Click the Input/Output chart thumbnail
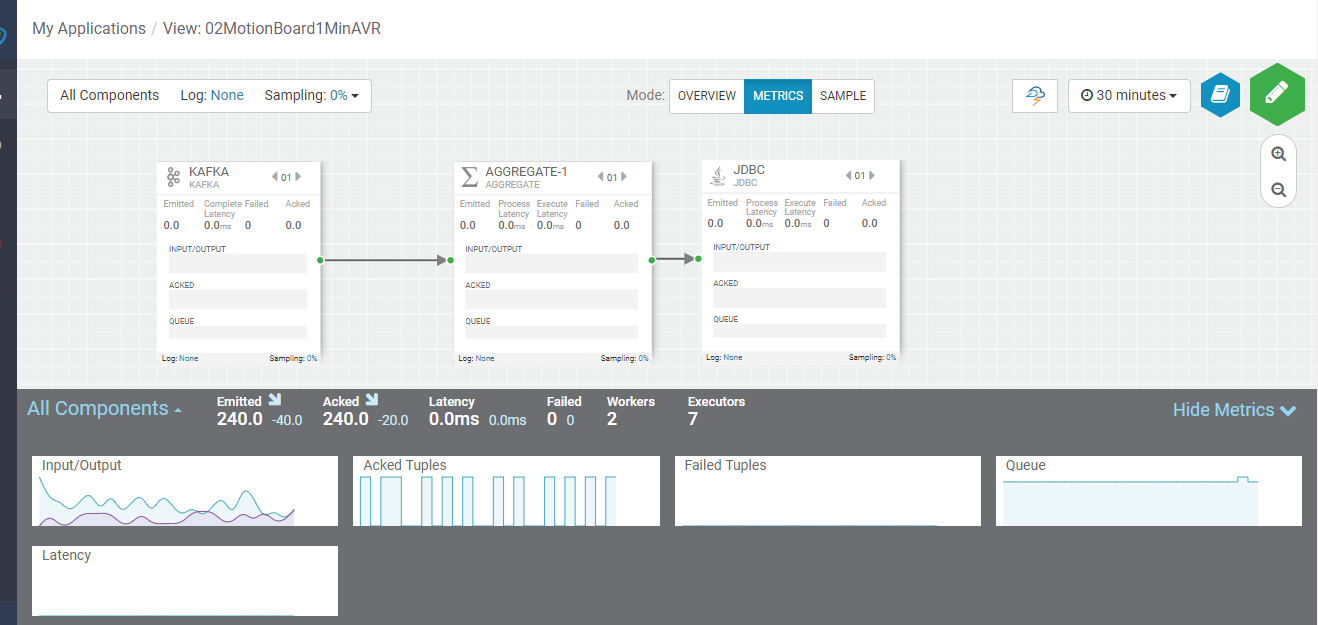The height and width of the screenshot is (625, 1318). coord(185,491)
